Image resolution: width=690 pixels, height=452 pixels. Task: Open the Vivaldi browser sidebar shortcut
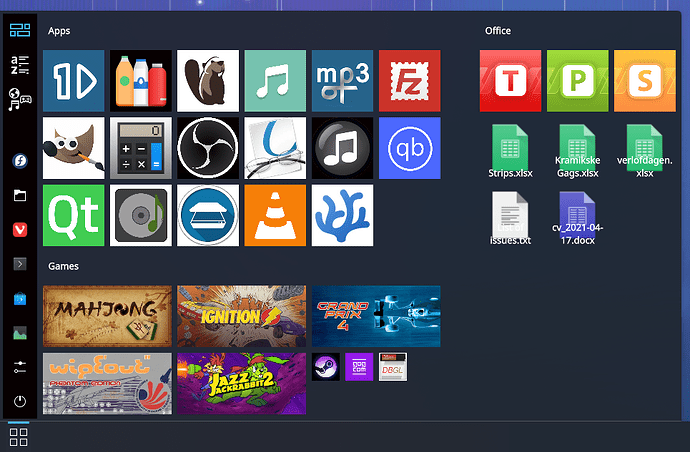click(19, 230)
